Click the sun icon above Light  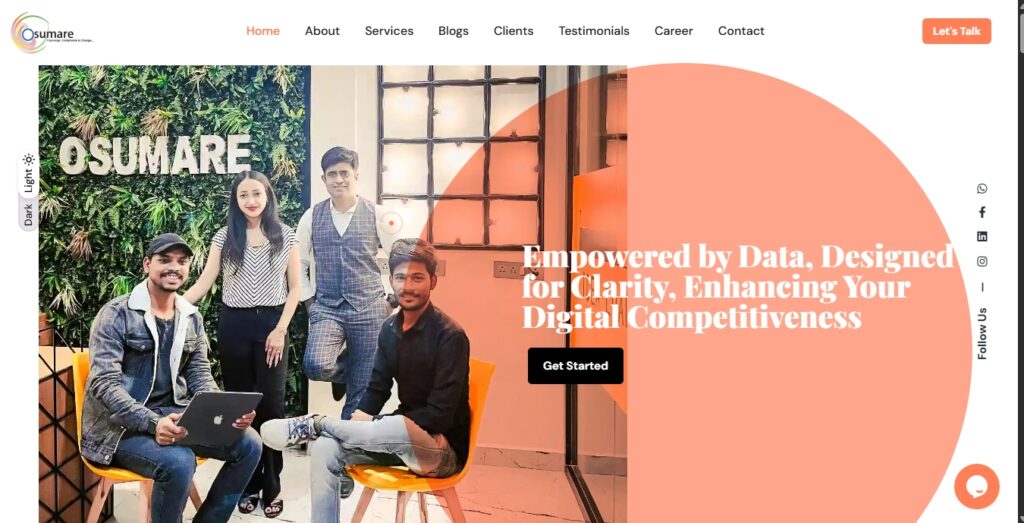pos(28,159)
